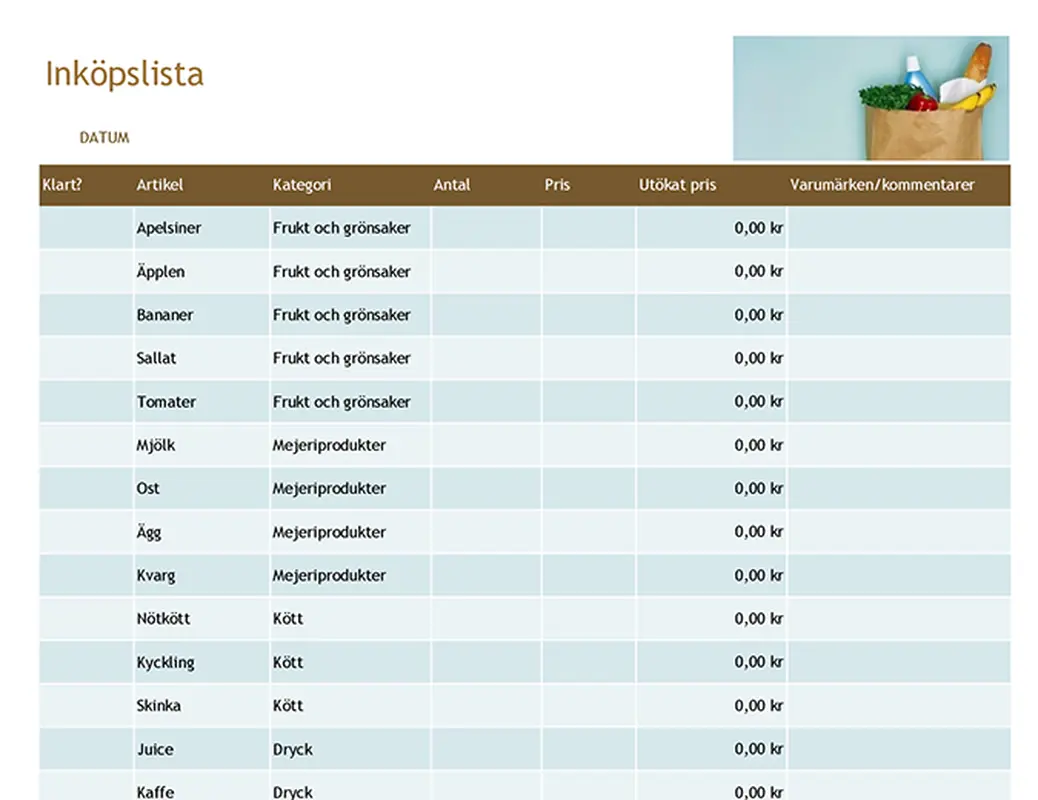Screen dimensions: 1038x800
Task: Click the Klart? column header
Action: coord(62,184)
